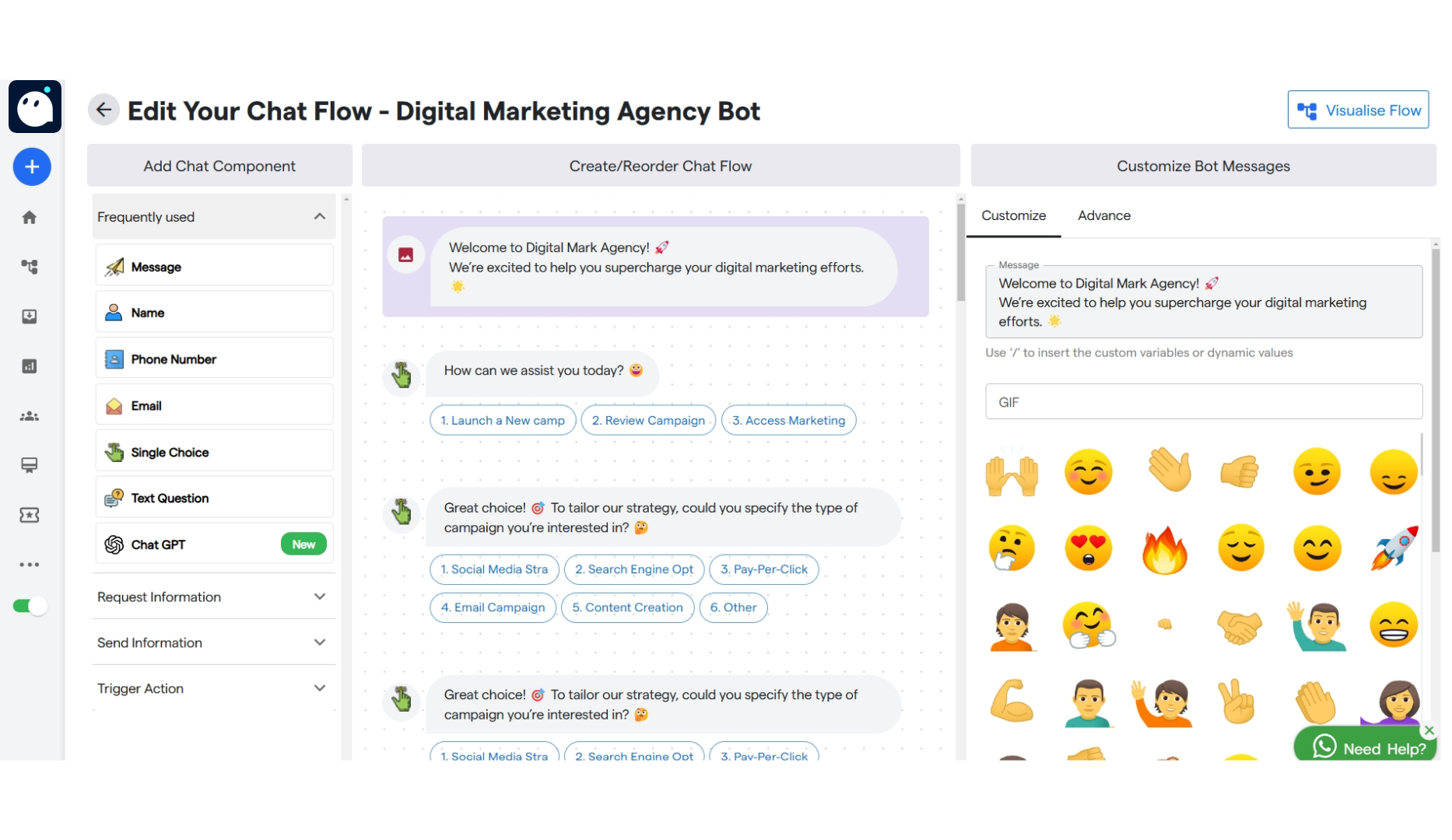Click the Message text box in customize panel
1452x840 pixels.
tap(1203, 303)
